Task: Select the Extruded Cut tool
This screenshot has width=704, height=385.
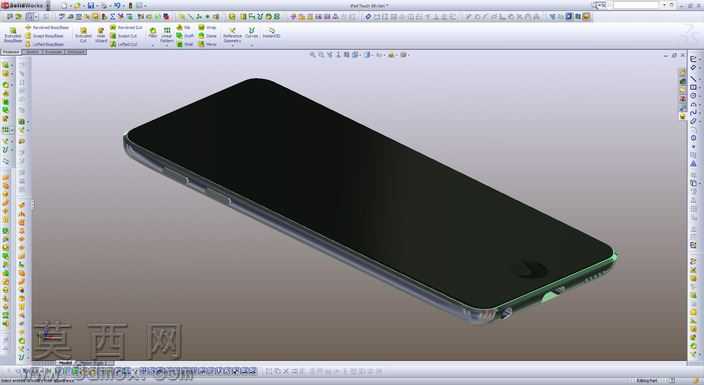Action: point(83,35)
